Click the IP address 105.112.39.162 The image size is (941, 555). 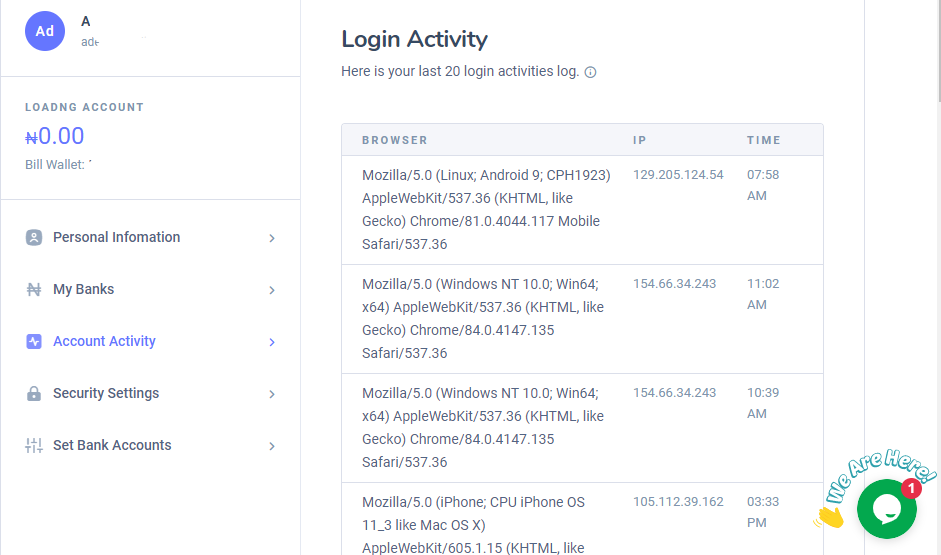(x=678, y=502)
